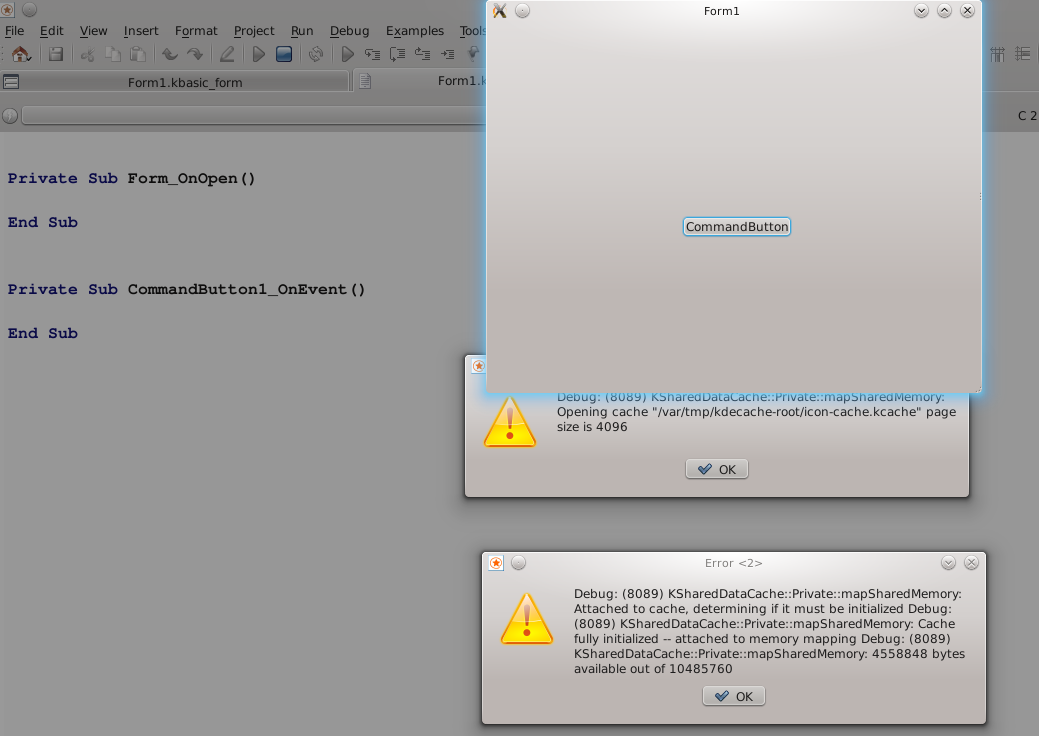Open the Examples menu

(x=414, y=31)
